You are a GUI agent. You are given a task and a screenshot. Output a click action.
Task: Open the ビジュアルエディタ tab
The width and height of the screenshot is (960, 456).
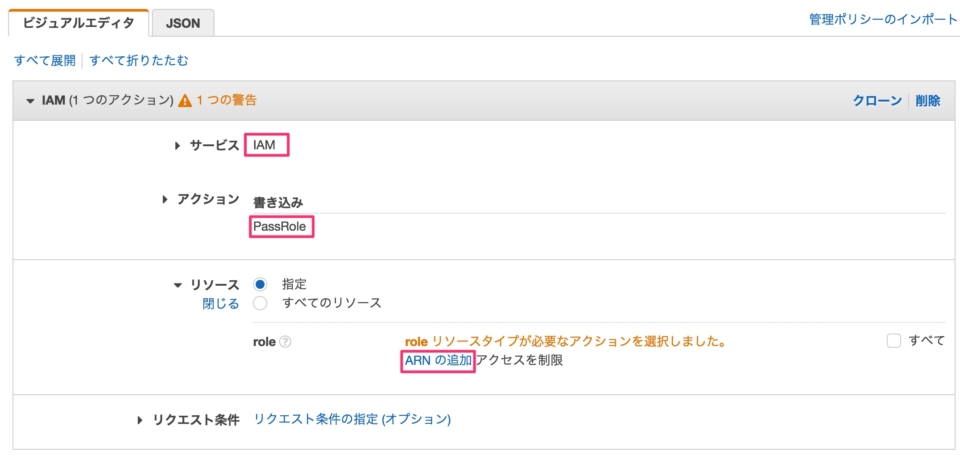point(78,23)
